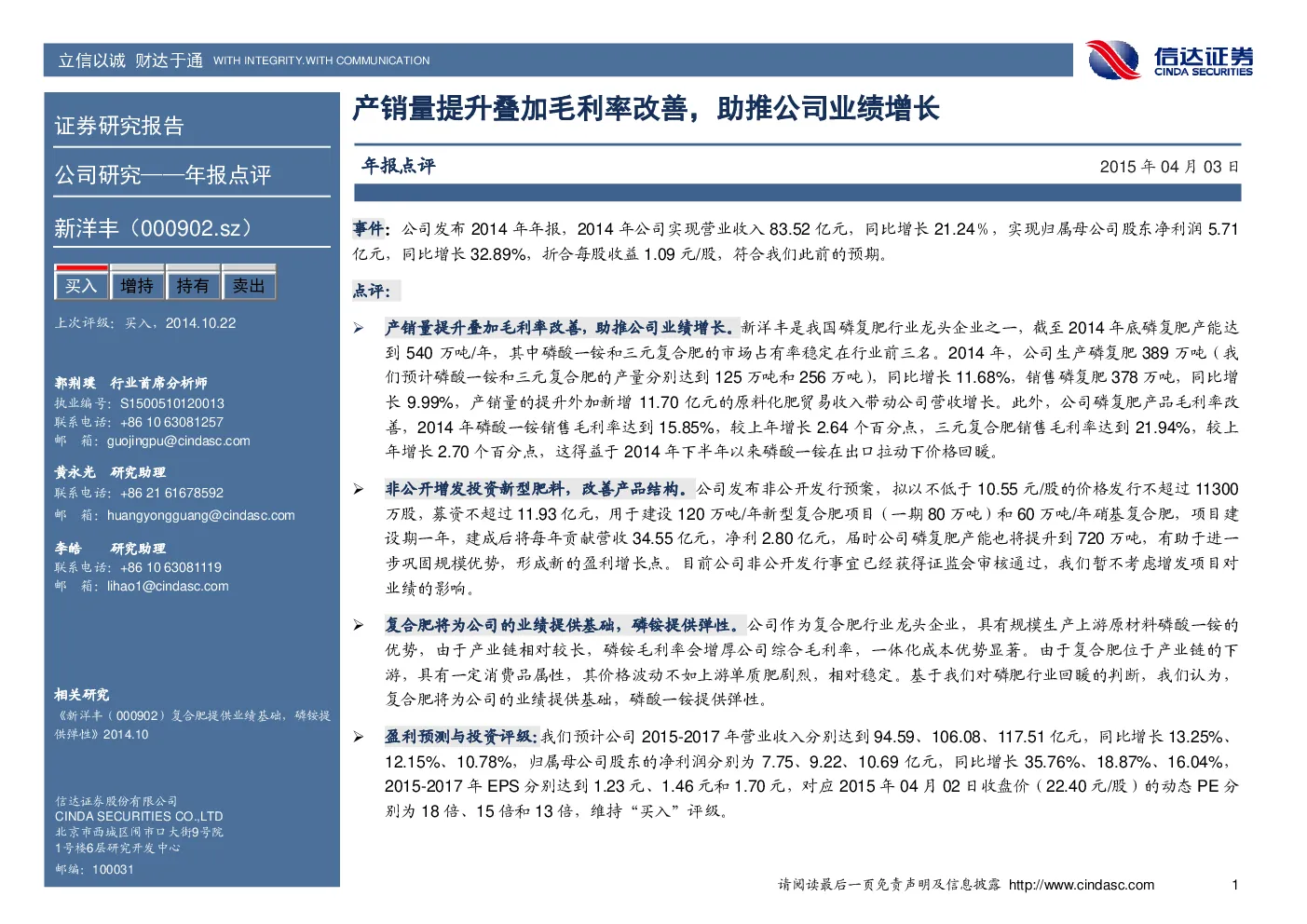This screenshot has height=924, width=1307.
Task: Select the 持有 rating box
Action: (193, 284)
